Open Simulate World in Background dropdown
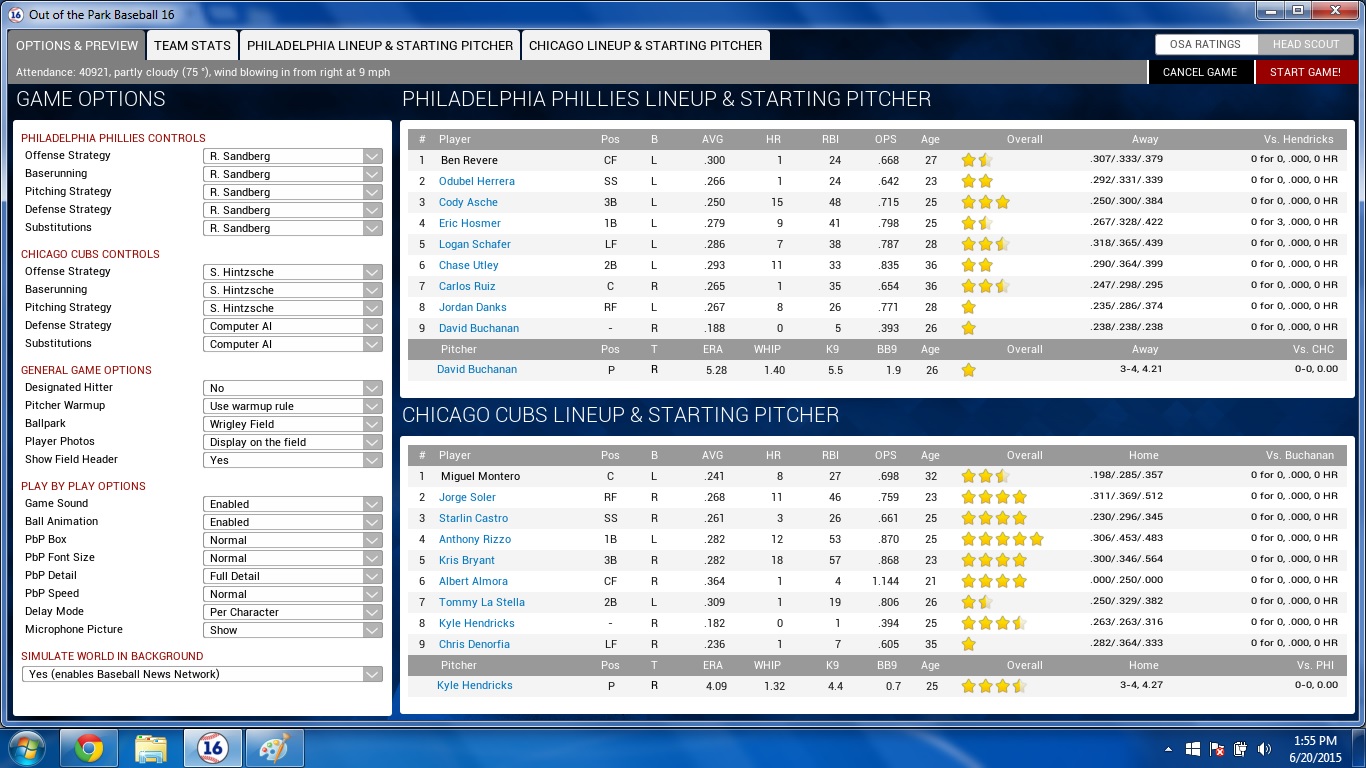The height and width of the screenshot is (768, 1366). 202,674
